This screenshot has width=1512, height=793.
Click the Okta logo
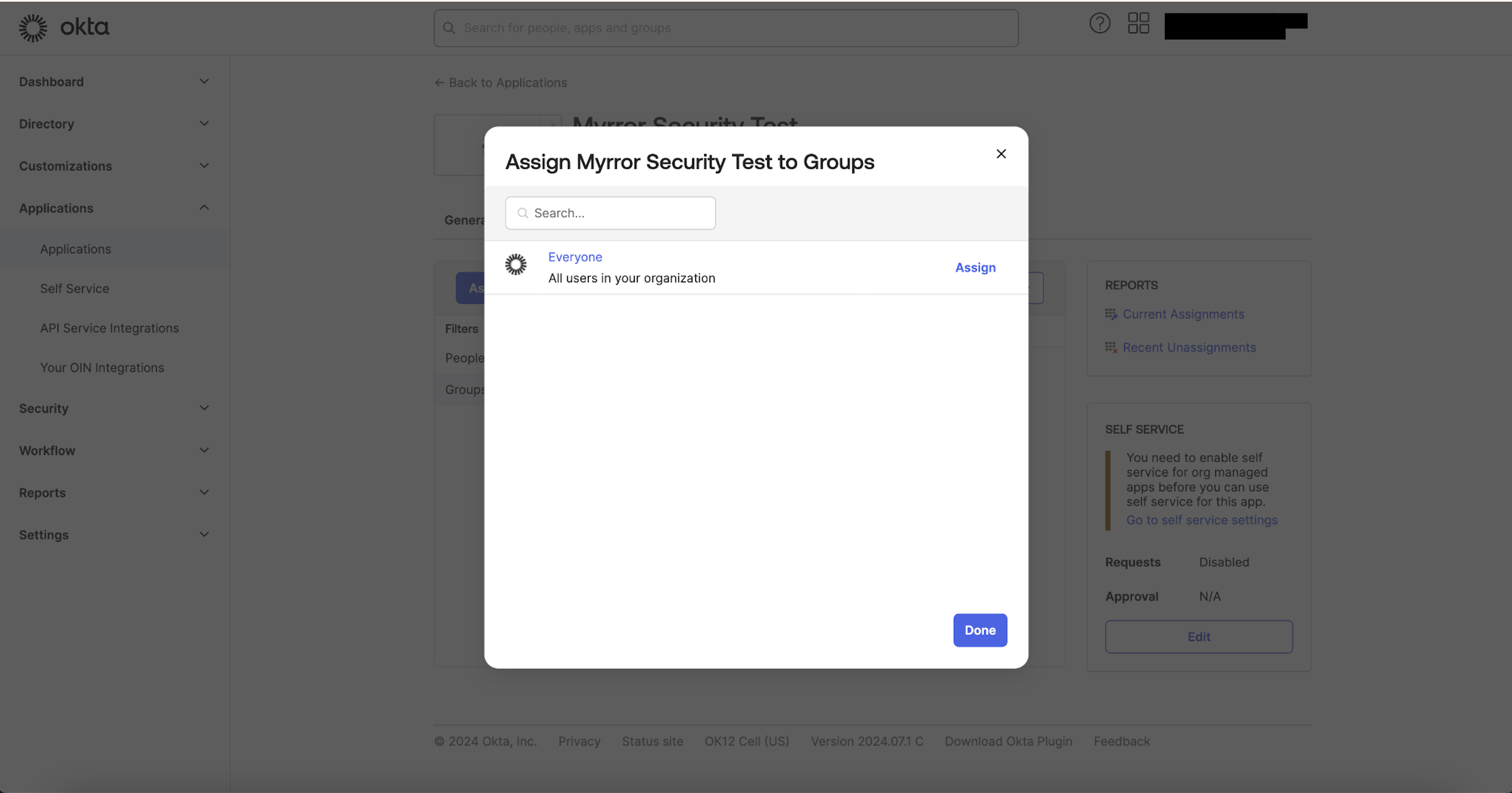point(64,28)
